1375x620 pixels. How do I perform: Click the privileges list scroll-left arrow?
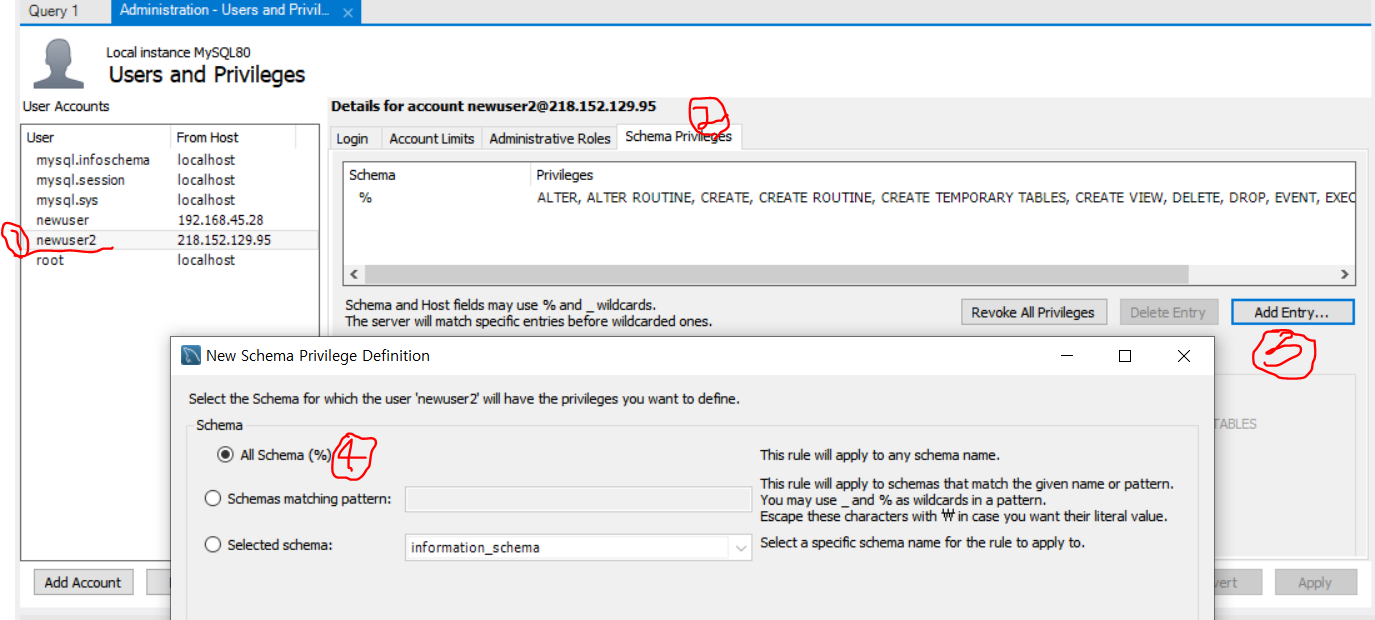pos(353,274)
